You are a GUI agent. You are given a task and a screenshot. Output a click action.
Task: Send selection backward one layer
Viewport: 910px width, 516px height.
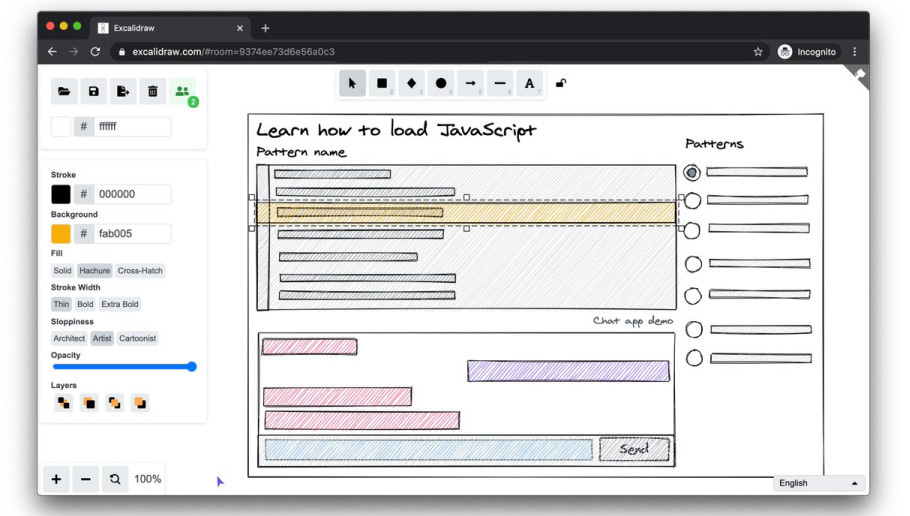[x=89, y=403]
